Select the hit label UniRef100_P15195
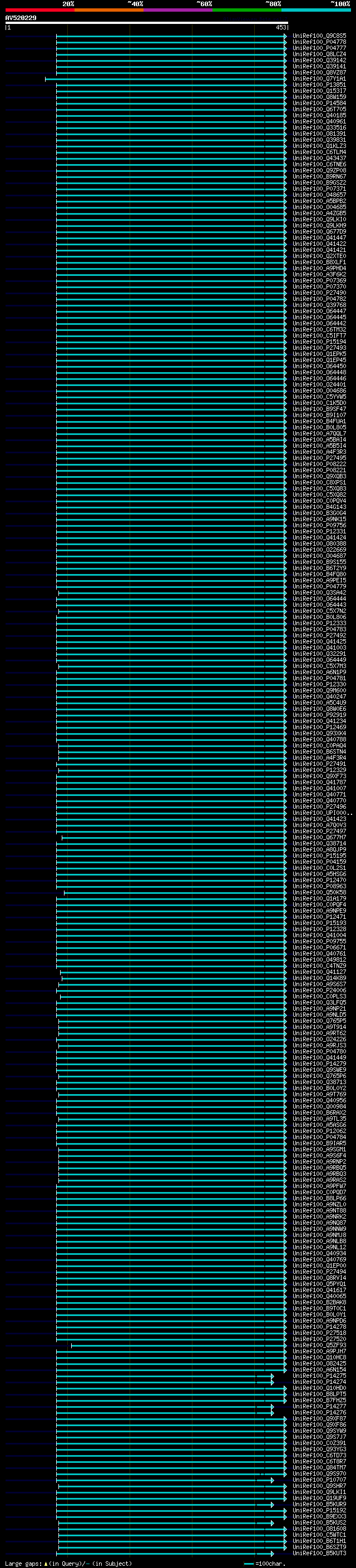356x1568 pixels. [x=319, y=856]
